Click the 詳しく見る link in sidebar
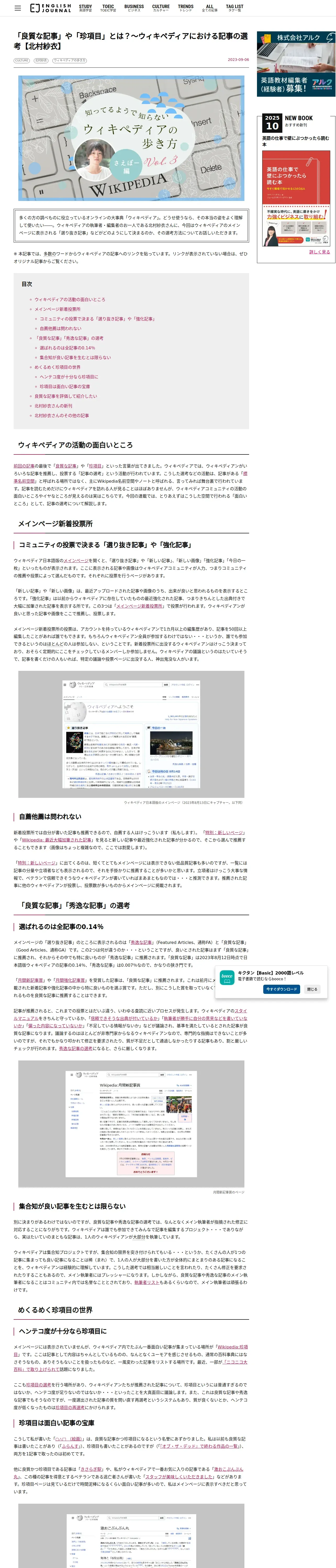The width and height of the screenshot is (336, 1568). [319, 252]
